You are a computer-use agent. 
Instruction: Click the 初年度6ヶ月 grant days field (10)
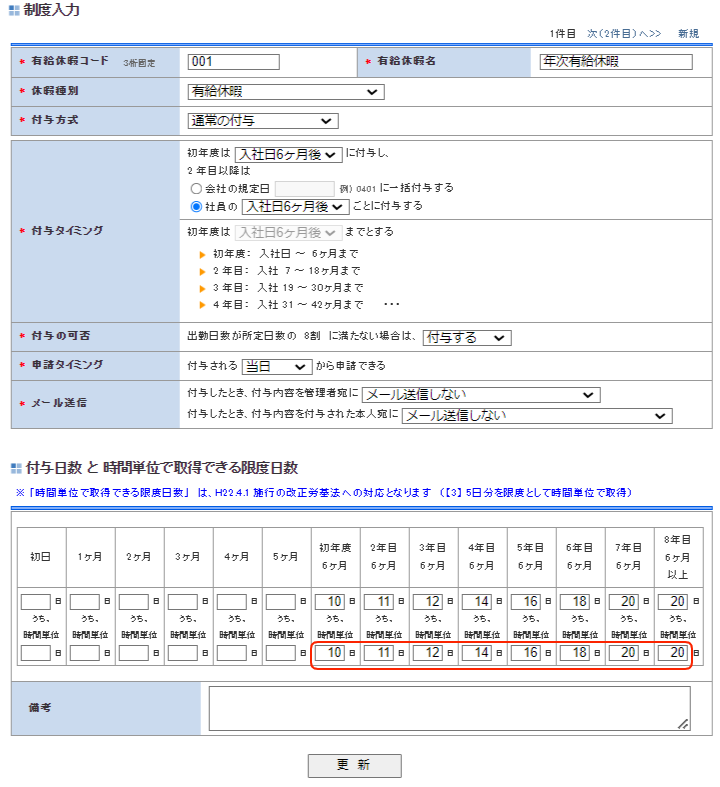click(x=330, y=601)
